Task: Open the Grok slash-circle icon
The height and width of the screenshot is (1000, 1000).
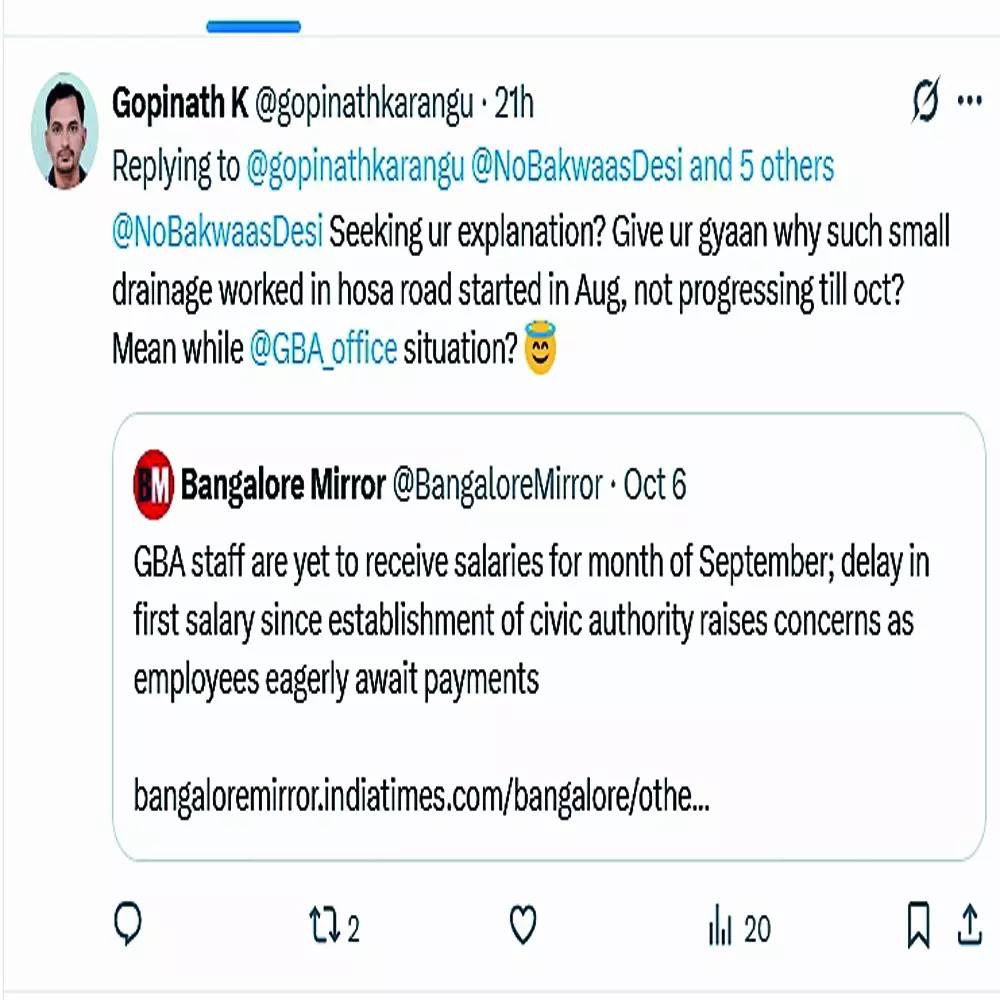Action: (926, 102)
